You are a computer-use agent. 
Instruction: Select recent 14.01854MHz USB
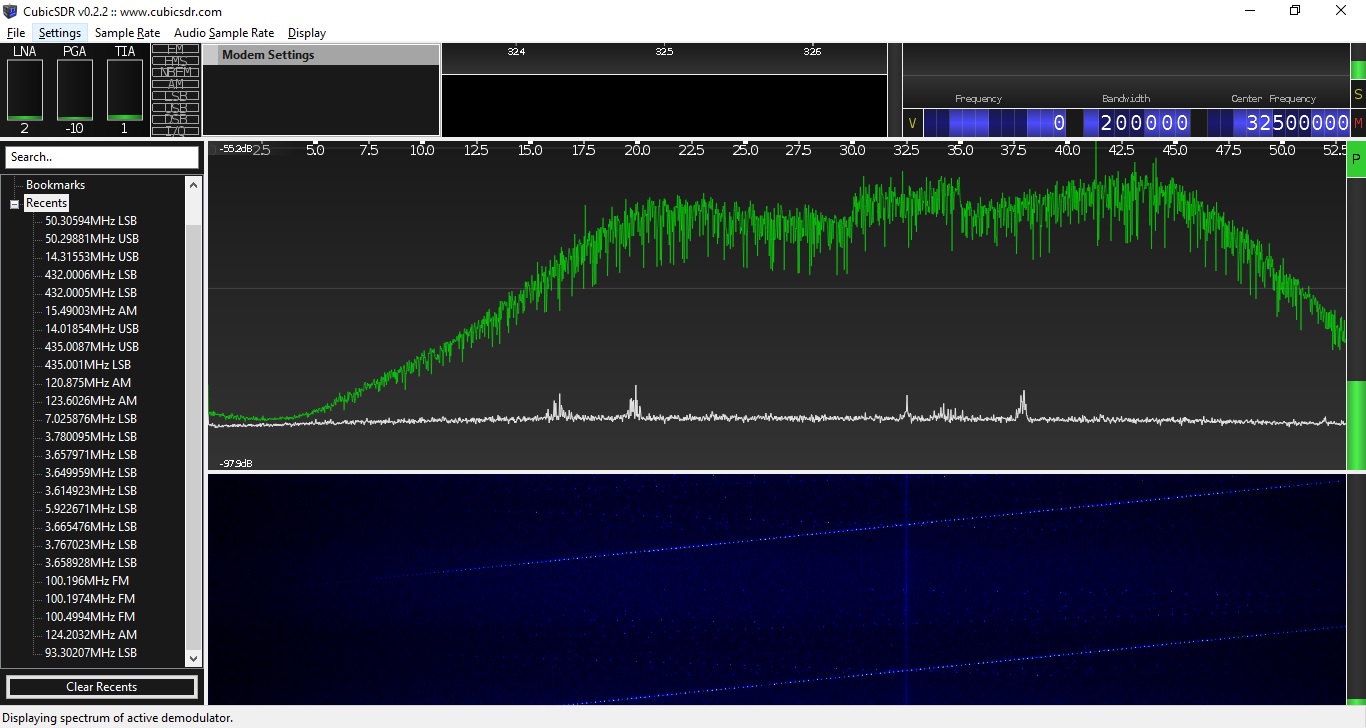point(92,329)
